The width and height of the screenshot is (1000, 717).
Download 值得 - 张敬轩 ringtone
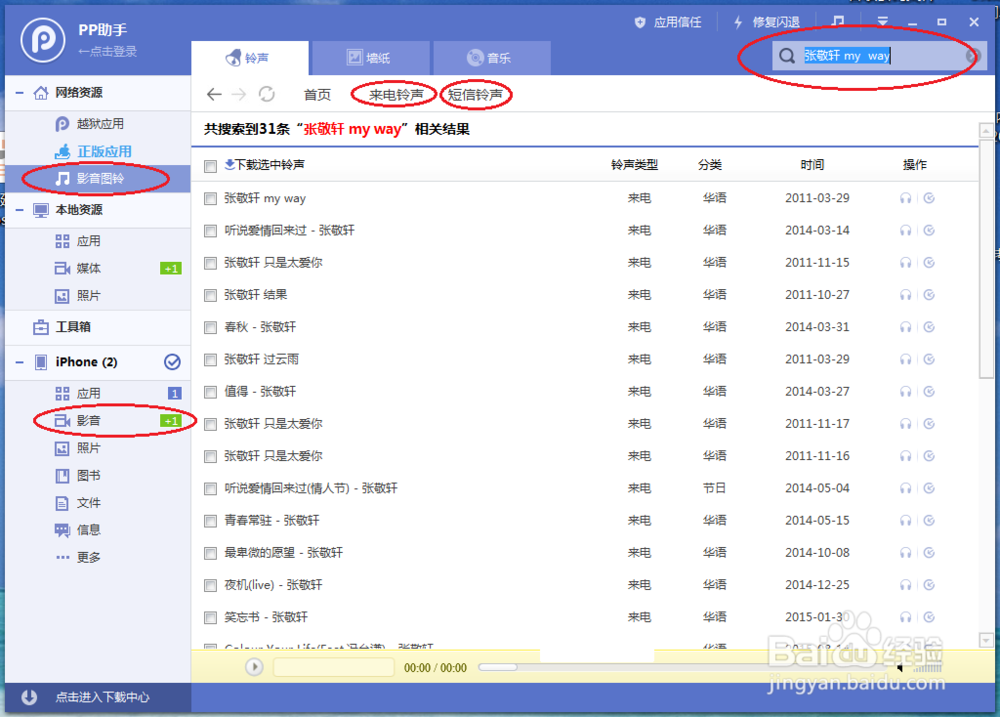pos(929,392)
